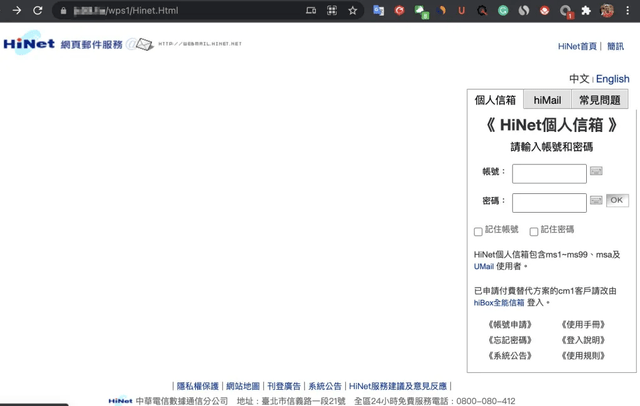Switch language to English
The image size is (640, 406).
[x=612, y=79]
